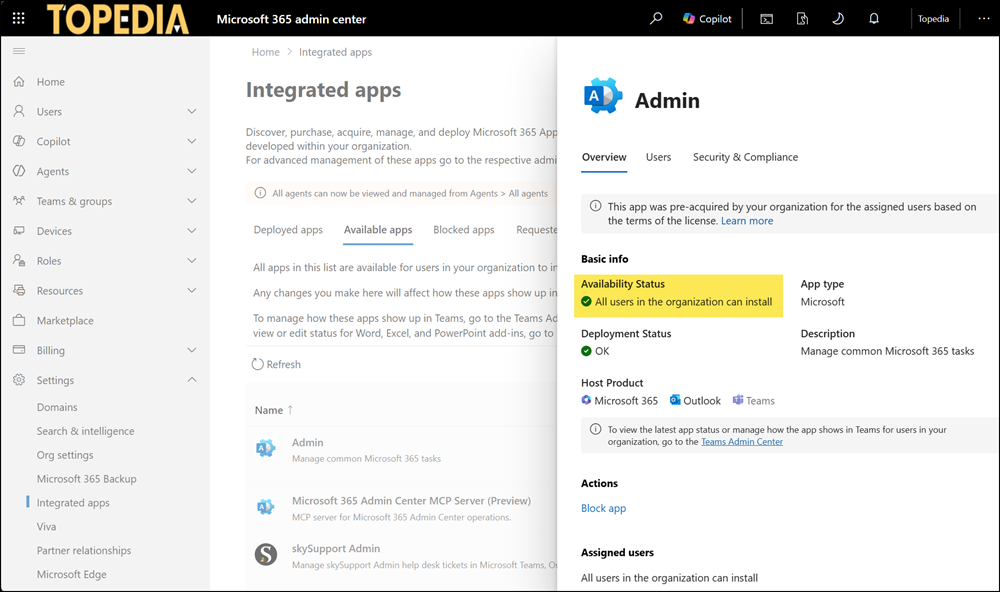Switch to the Deployed apps tab

288,230
